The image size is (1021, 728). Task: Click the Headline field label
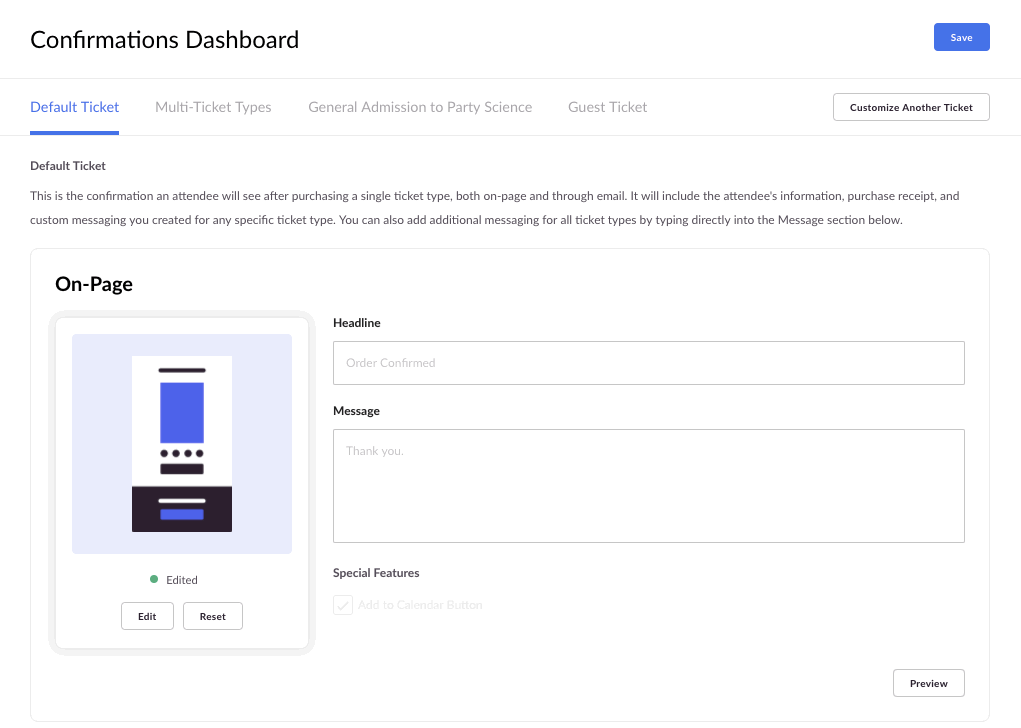click(357, 323)
